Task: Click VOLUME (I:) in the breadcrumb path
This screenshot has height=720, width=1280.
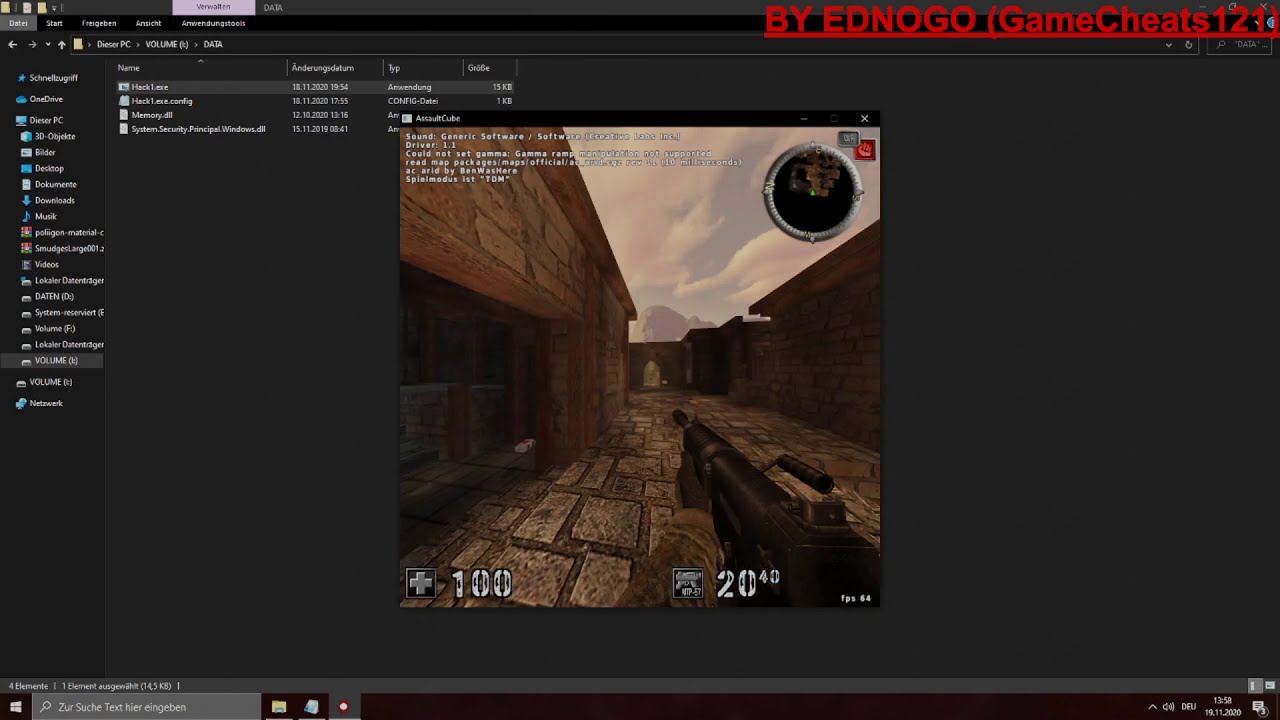Action: (x=167, y=44)
